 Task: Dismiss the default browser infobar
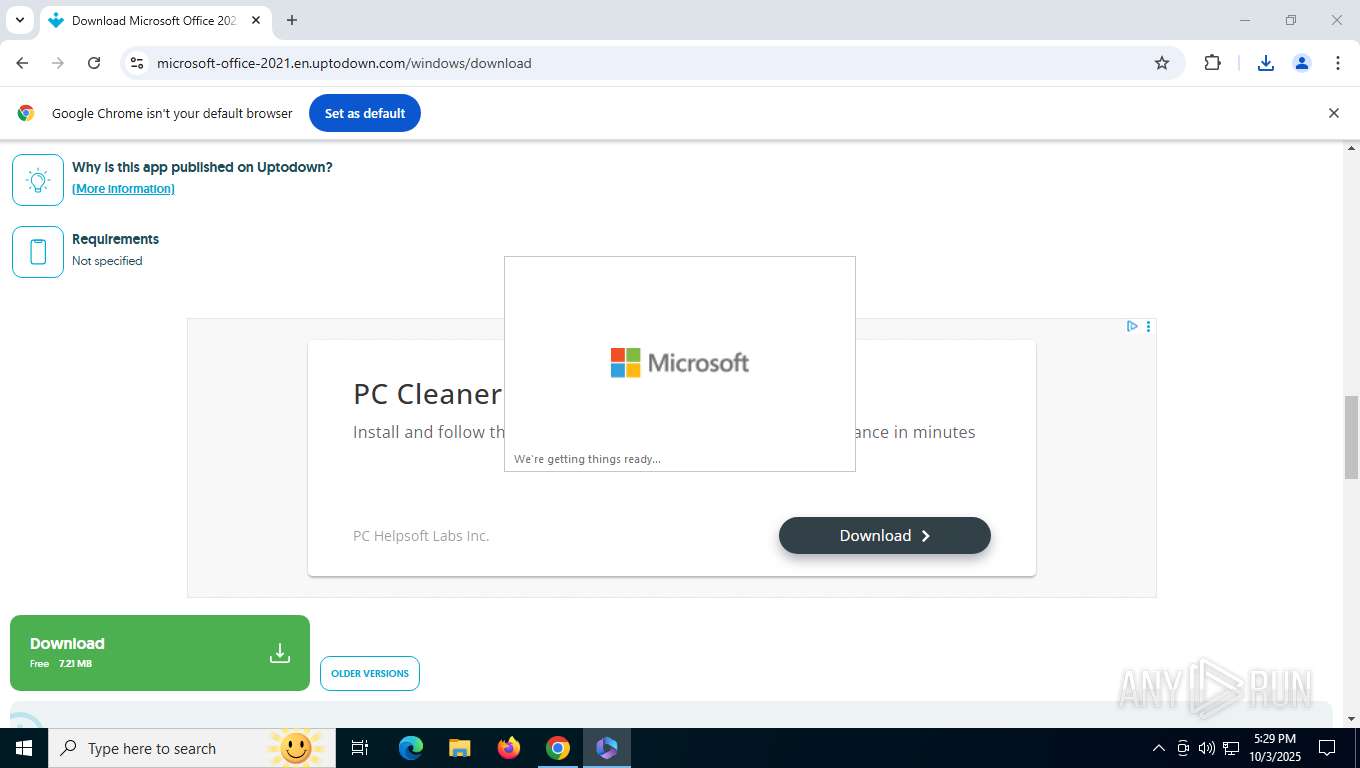point(1333,113)
